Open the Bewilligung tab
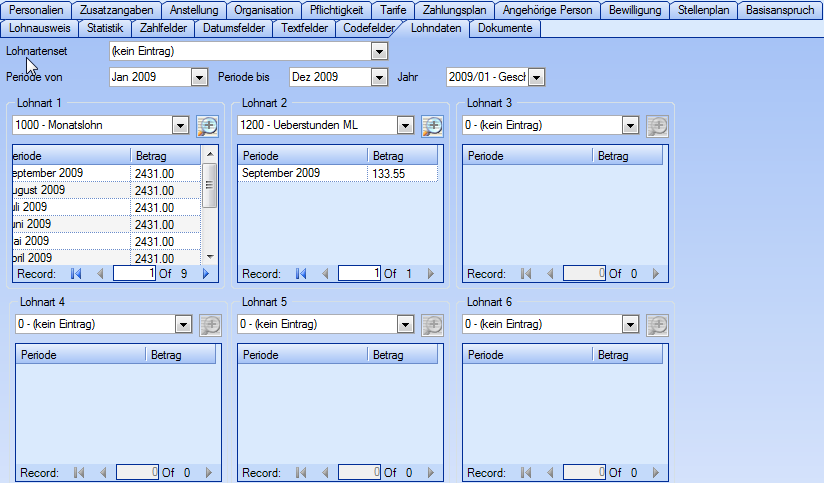The image size is (824, 483). click(635, 10)
